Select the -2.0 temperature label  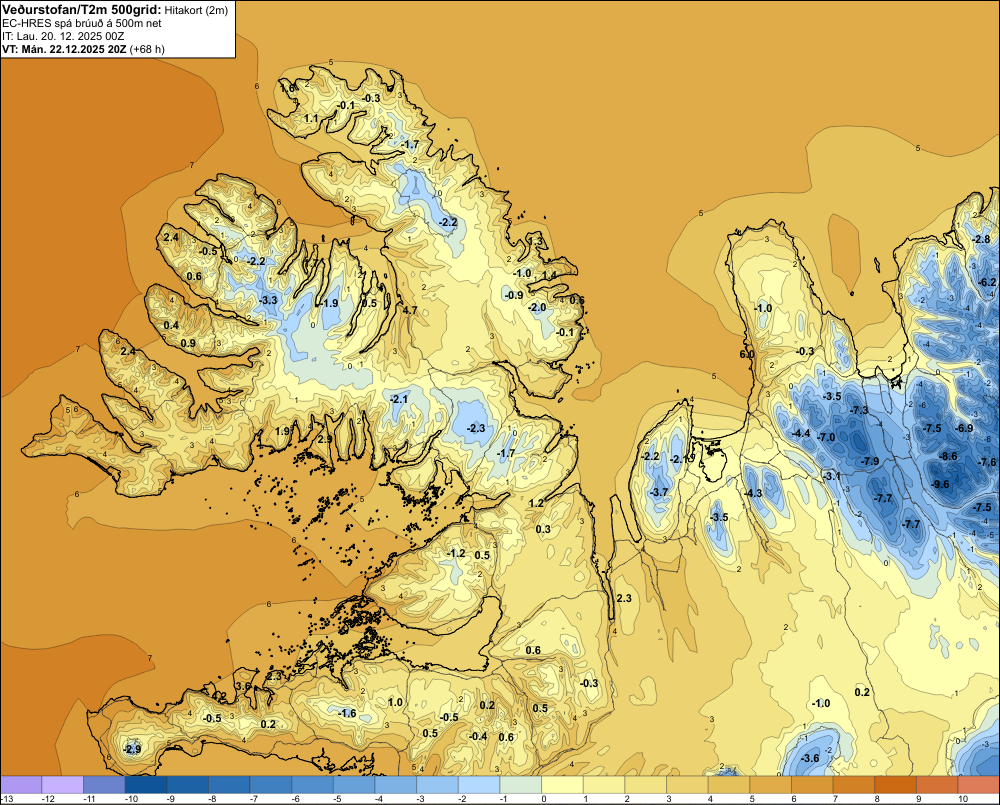coord(537,307)
